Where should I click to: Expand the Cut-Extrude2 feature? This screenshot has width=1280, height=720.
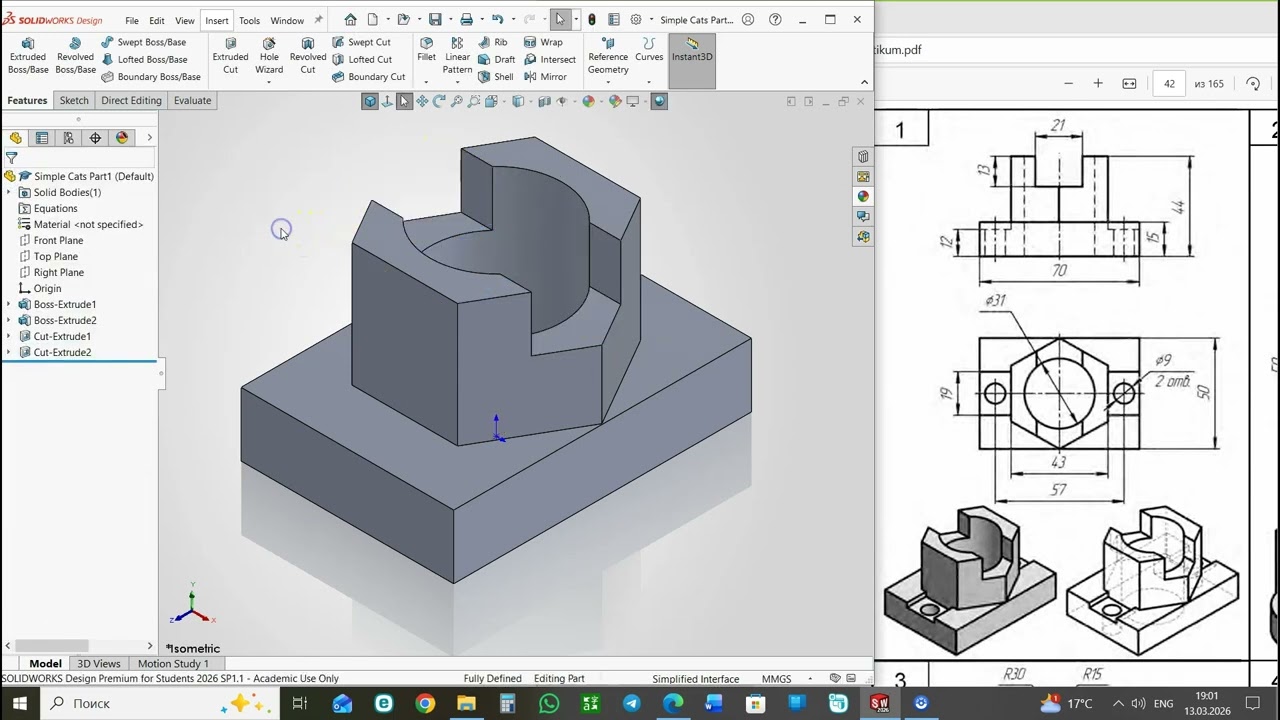coord(9,352)
